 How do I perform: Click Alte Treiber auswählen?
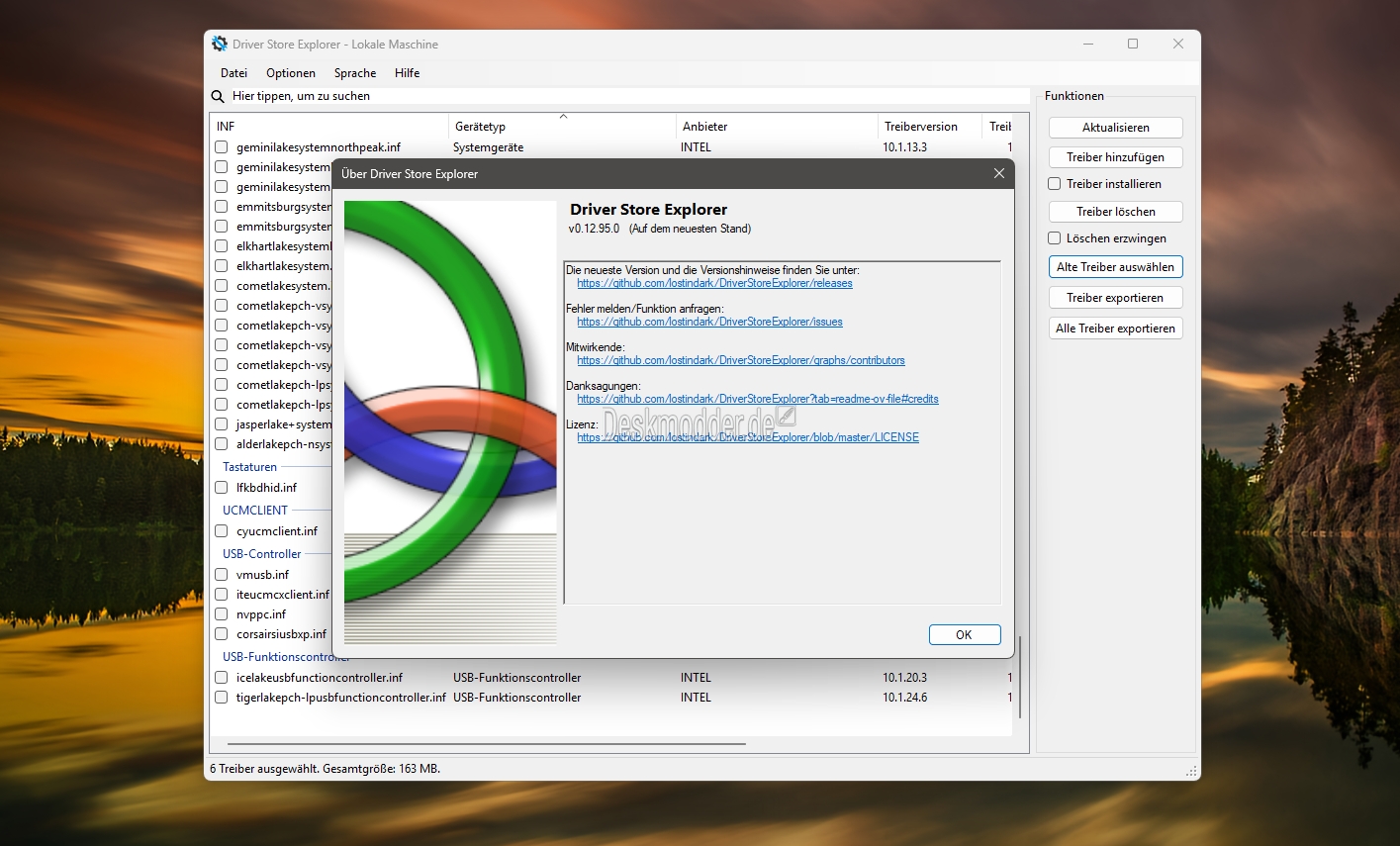coord(1116,267)
